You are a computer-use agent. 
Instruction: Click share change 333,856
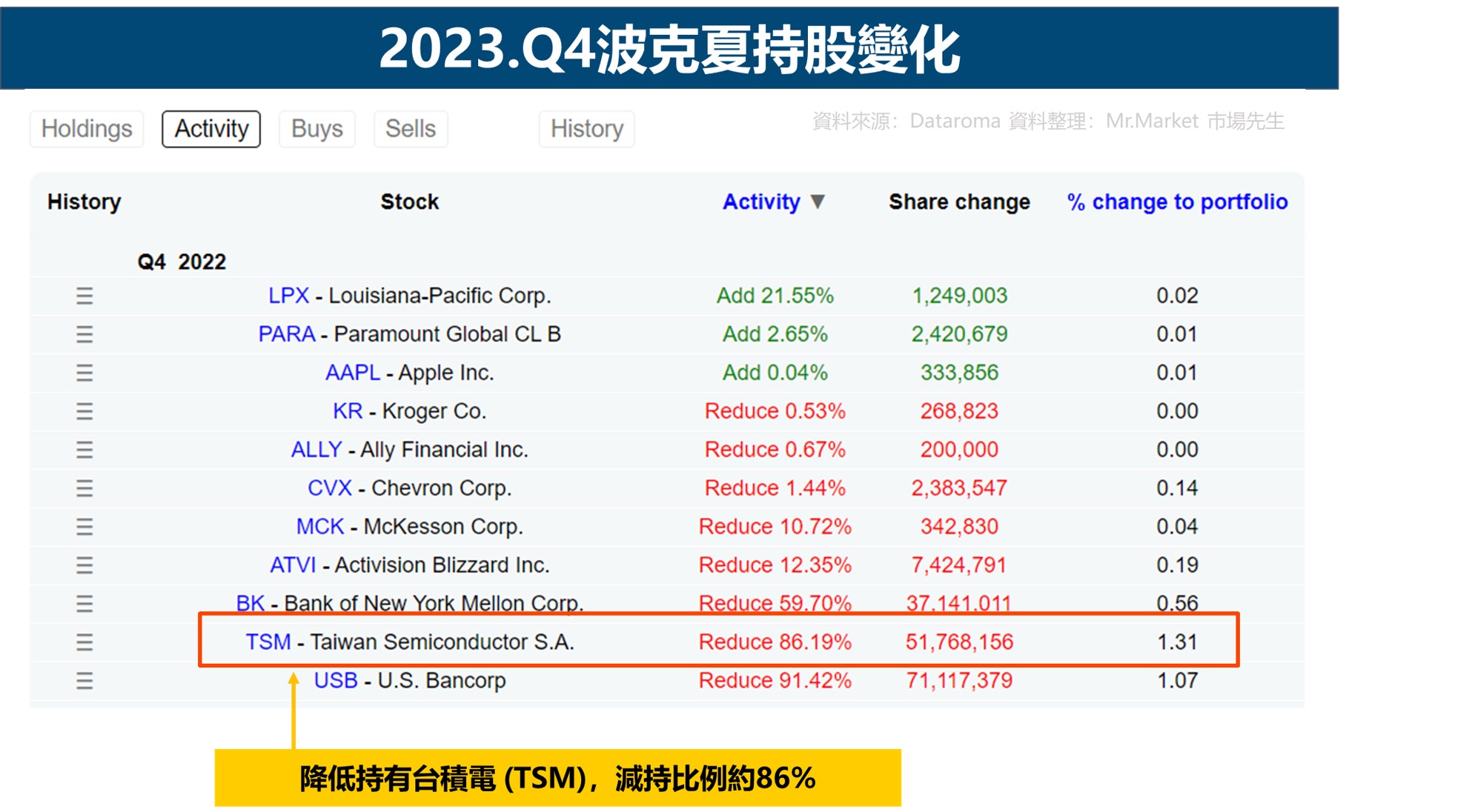coord(959,373)
